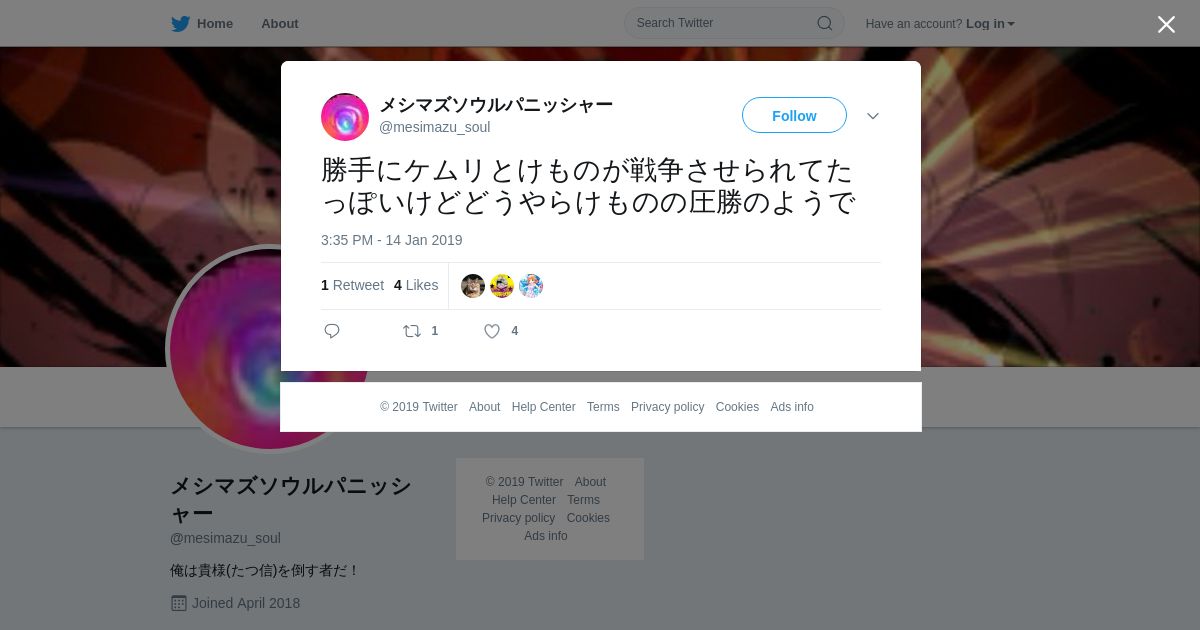Click the retweet arrows icon

pos(412,331)
